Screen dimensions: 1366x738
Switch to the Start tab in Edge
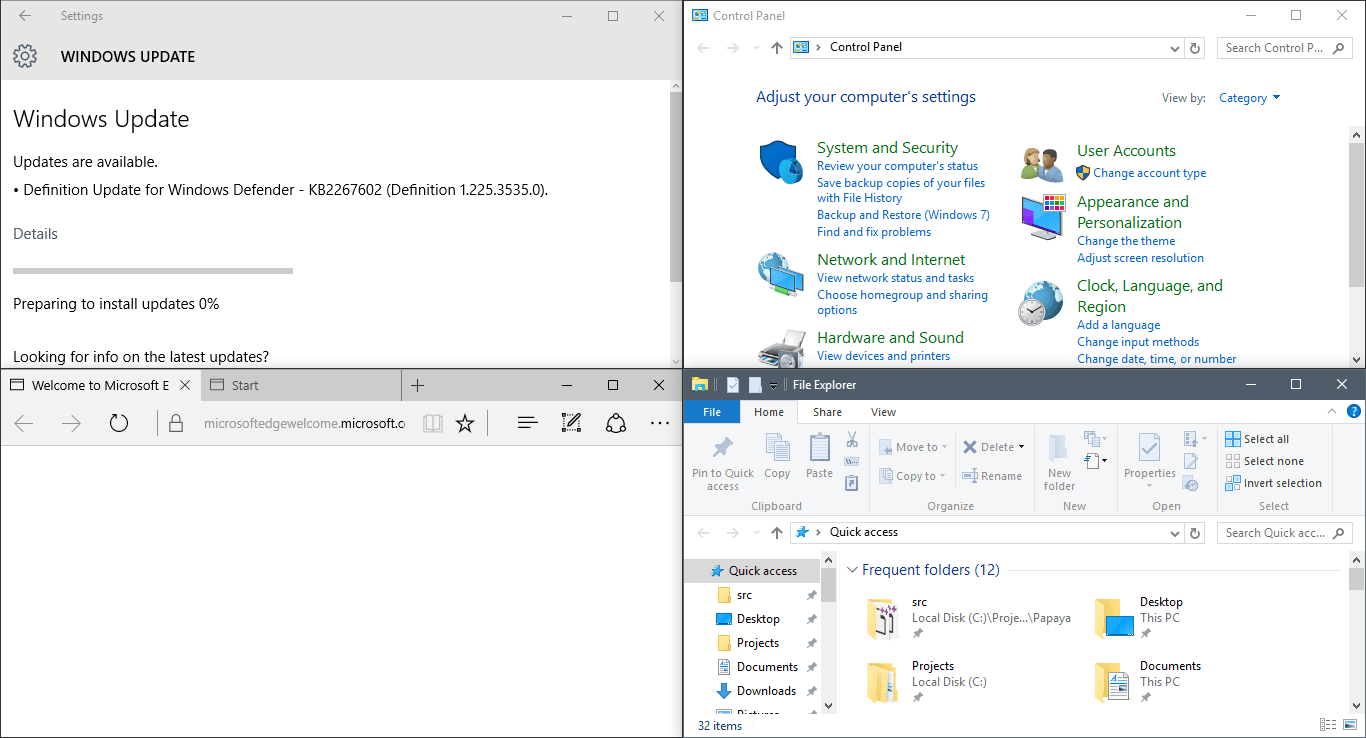(245, 385)
